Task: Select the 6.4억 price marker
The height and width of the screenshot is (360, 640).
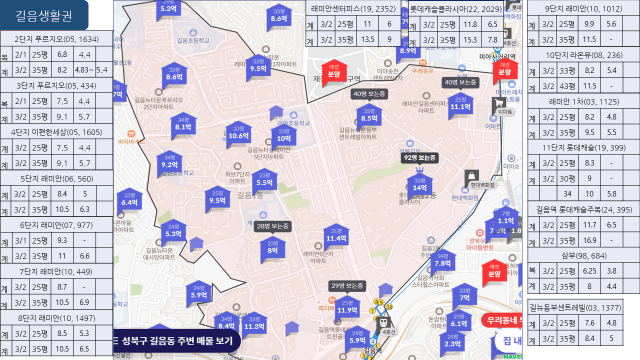Action: pos(129,200)
